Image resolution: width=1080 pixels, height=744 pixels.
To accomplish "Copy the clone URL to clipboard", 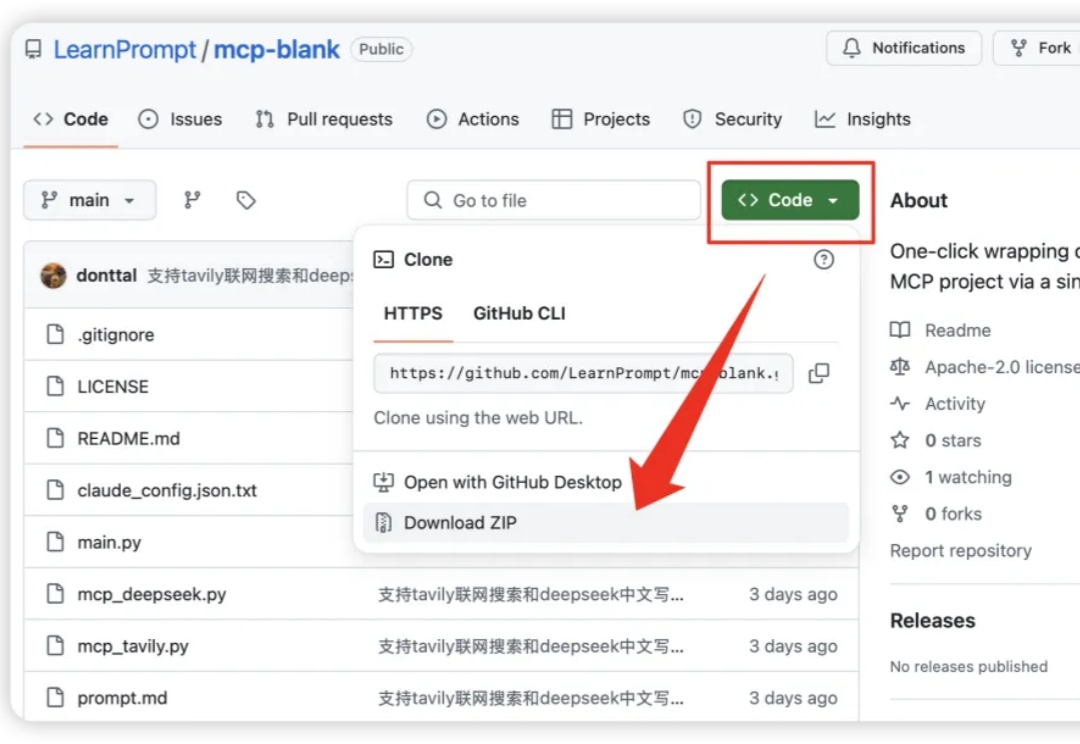I will pyautogui.click(x=818, y=373).
